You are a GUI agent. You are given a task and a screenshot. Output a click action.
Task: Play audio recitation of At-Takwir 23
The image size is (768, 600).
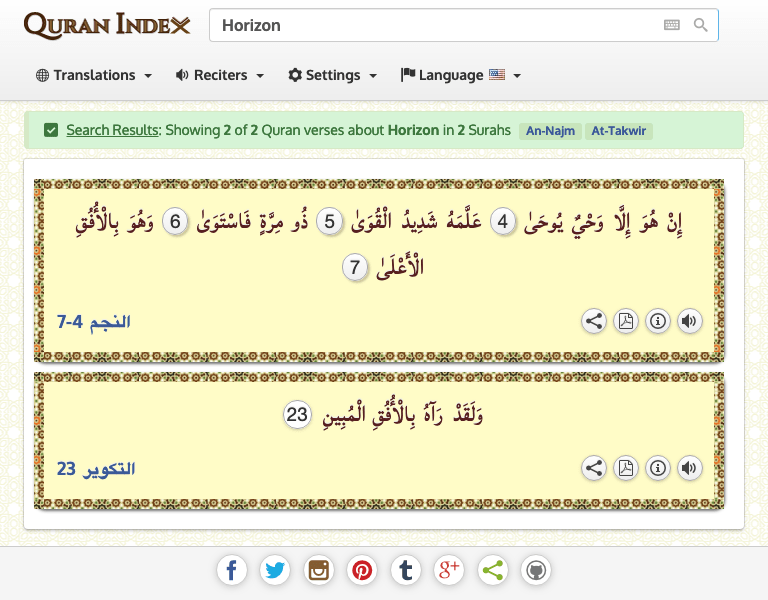pyautogui.click(x=689, y=468)
